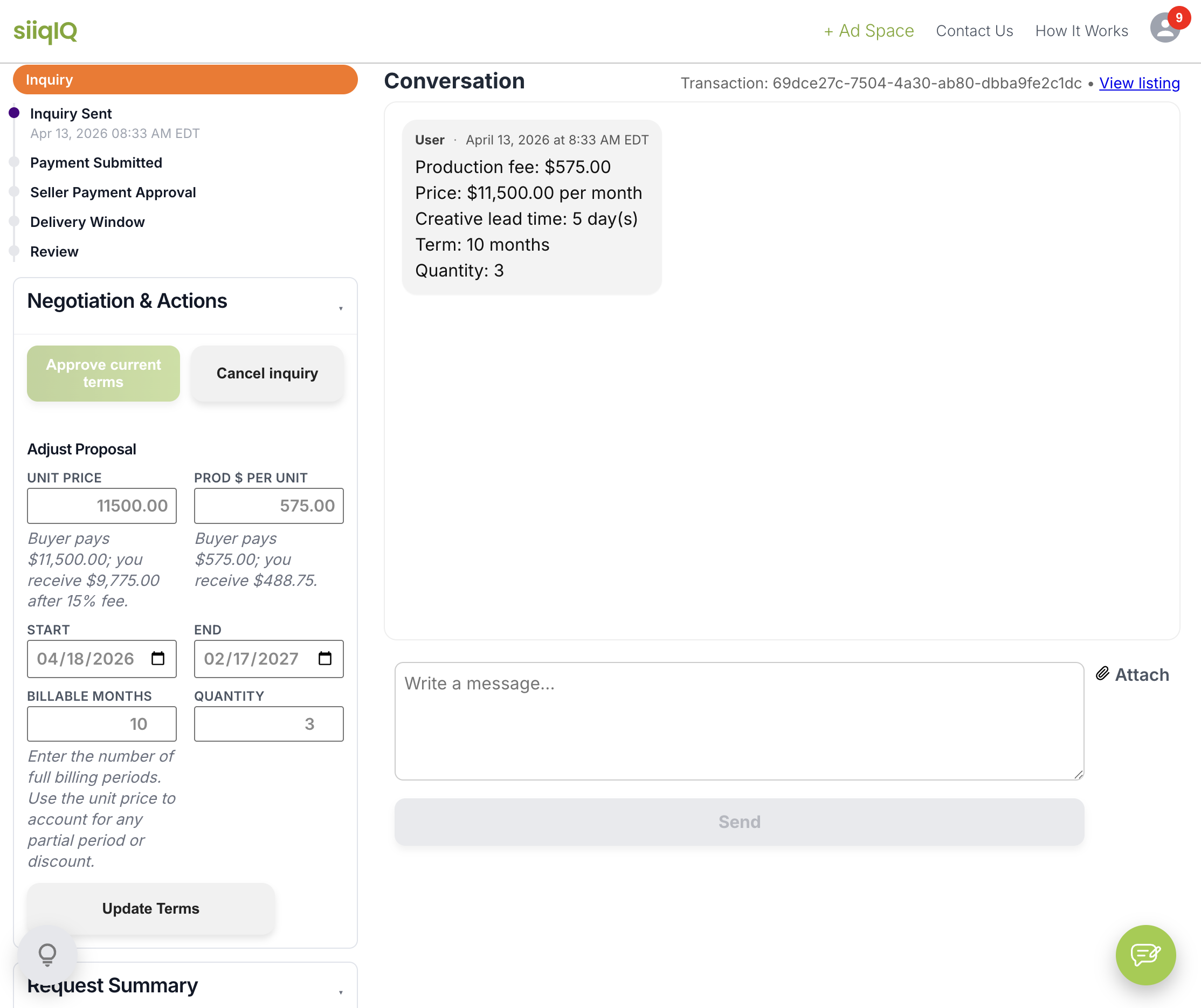Open How It Works page
Screen dimensions: 1201x1008
[1081, 31]
